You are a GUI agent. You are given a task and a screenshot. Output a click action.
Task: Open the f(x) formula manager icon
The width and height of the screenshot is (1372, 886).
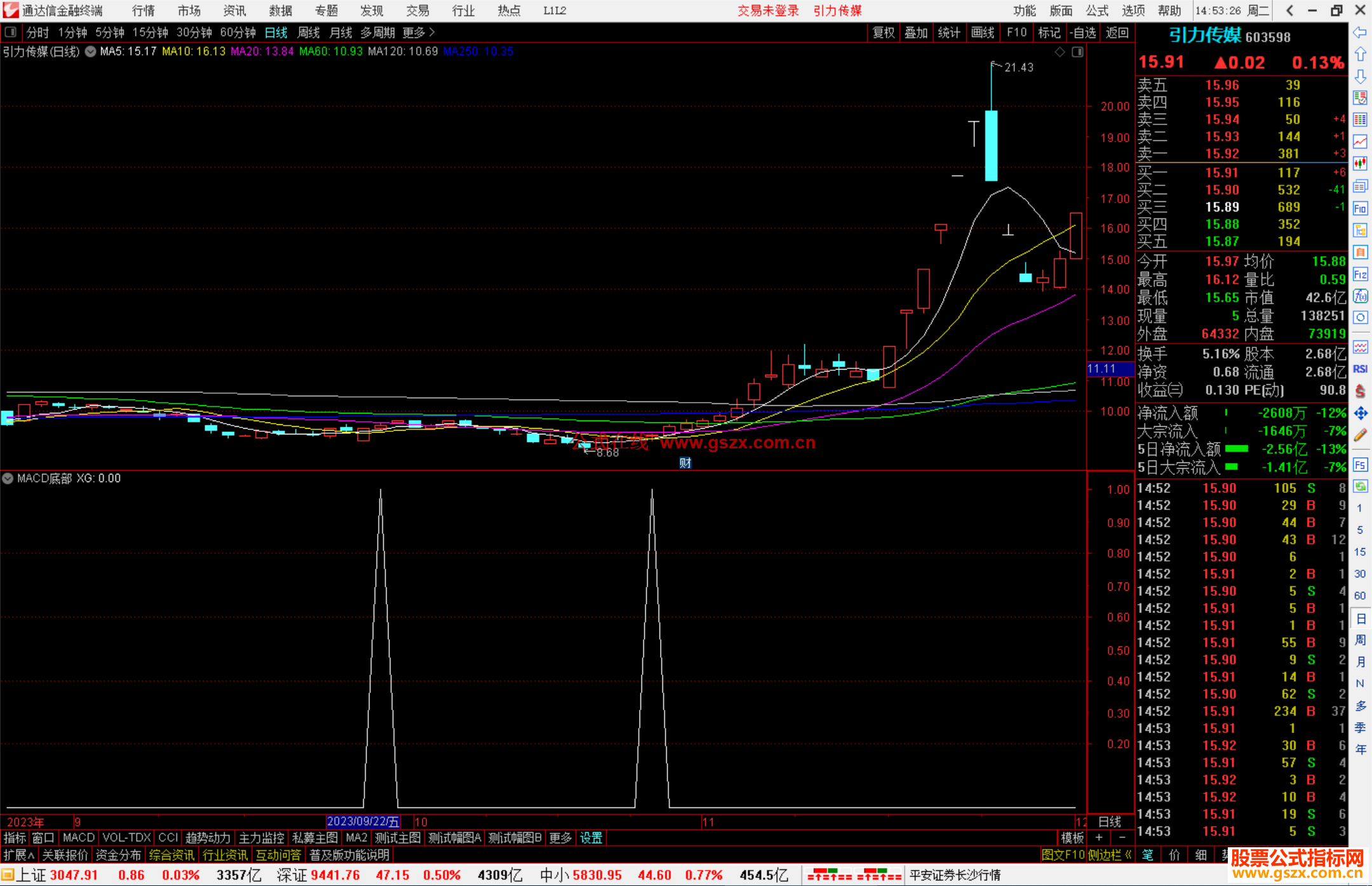tap(1360, 296)
